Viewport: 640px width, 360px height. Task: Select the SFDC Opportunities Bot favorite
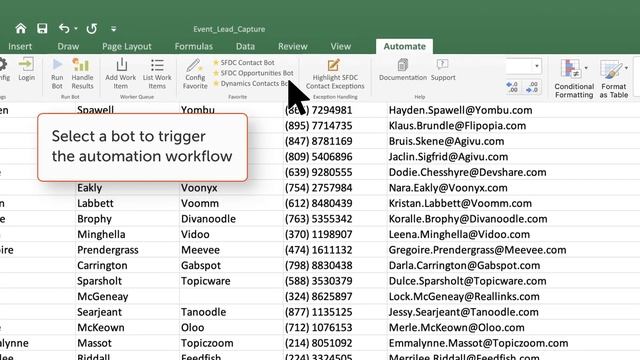253,73
